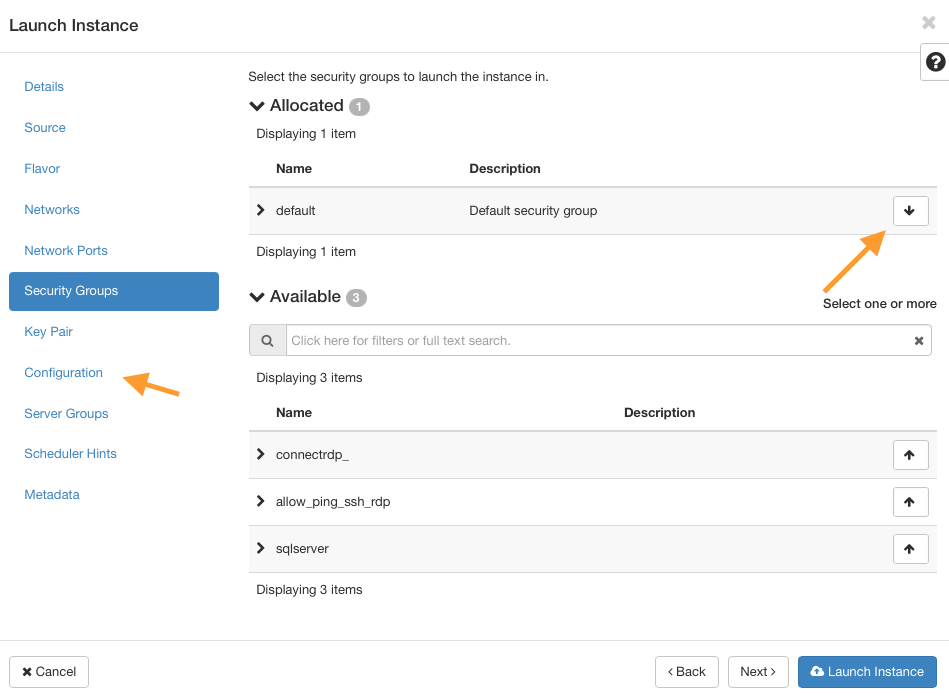949x699 pixels.
Task: Allocate connectrdp_ group using up arrow
Action: [x=910, y=455]
